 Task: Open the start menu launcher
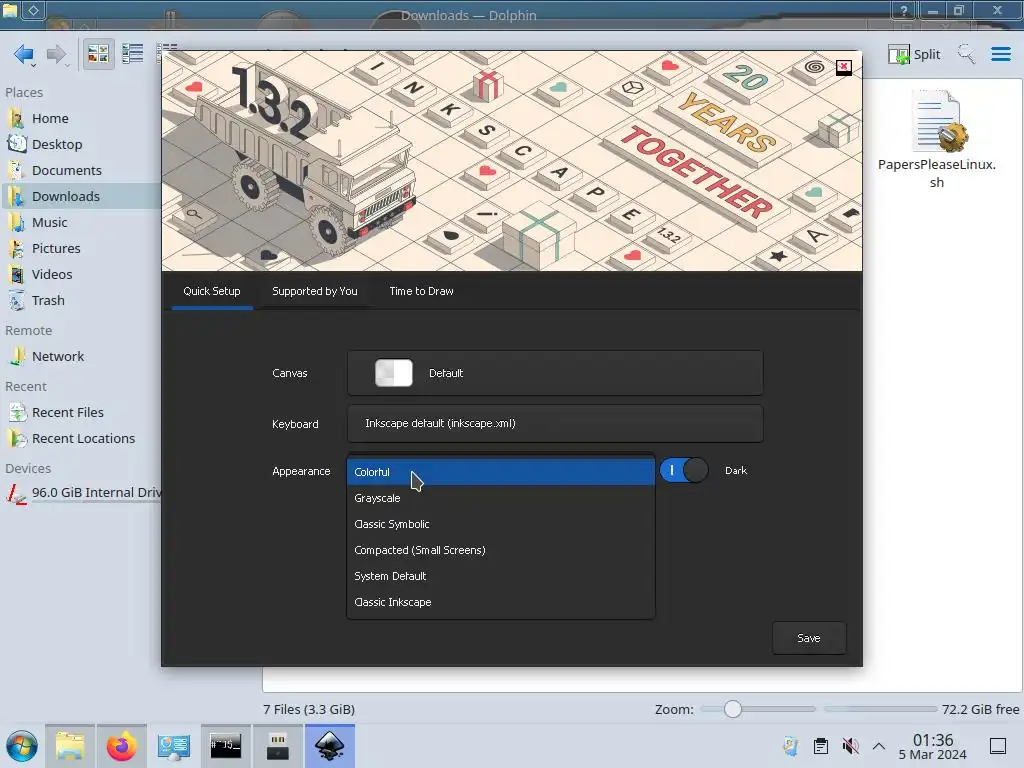tap(22, 746)
